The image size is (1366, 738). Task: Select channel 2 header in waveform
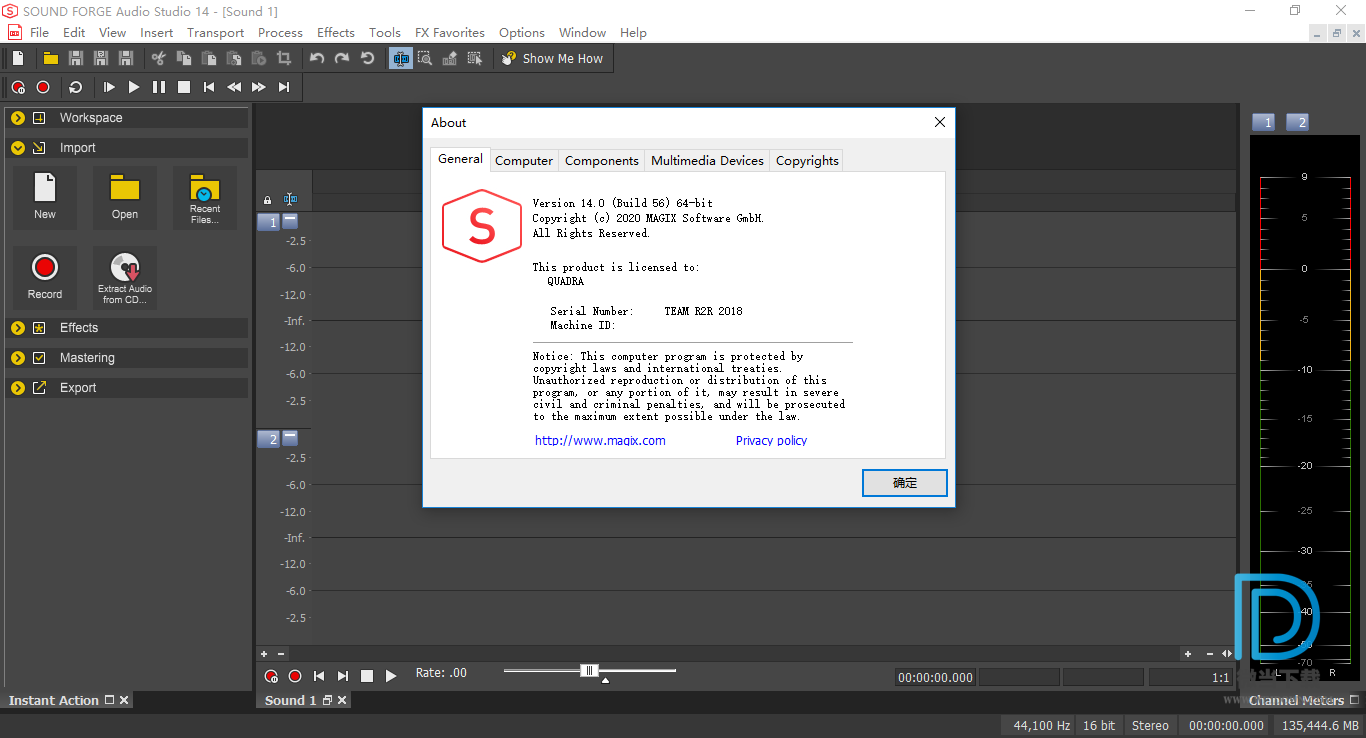[x=268, y=439]
